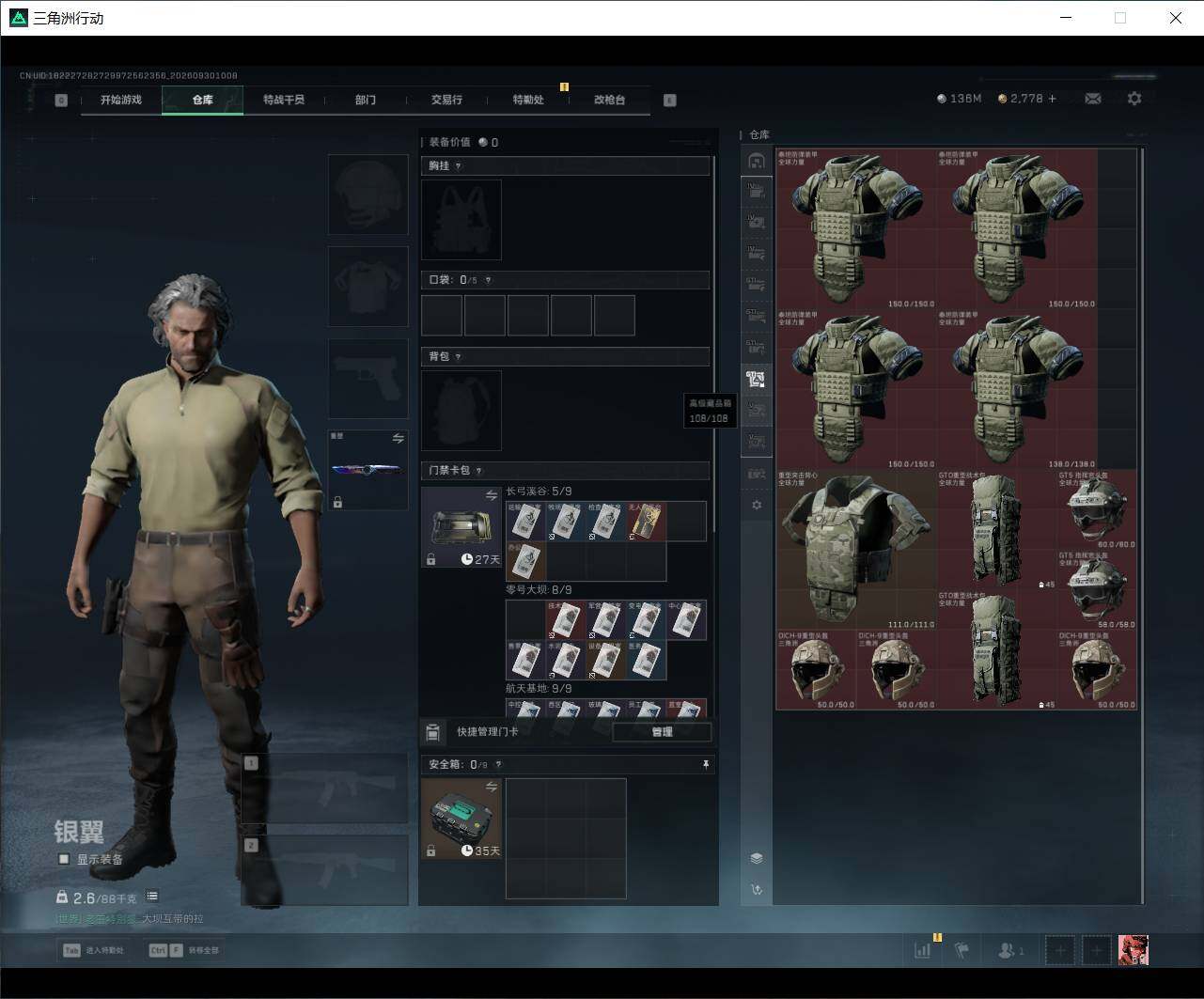This screenshot has height=999, width=1204.
Task: Open the 部门 tab
Action: [366, 100]
